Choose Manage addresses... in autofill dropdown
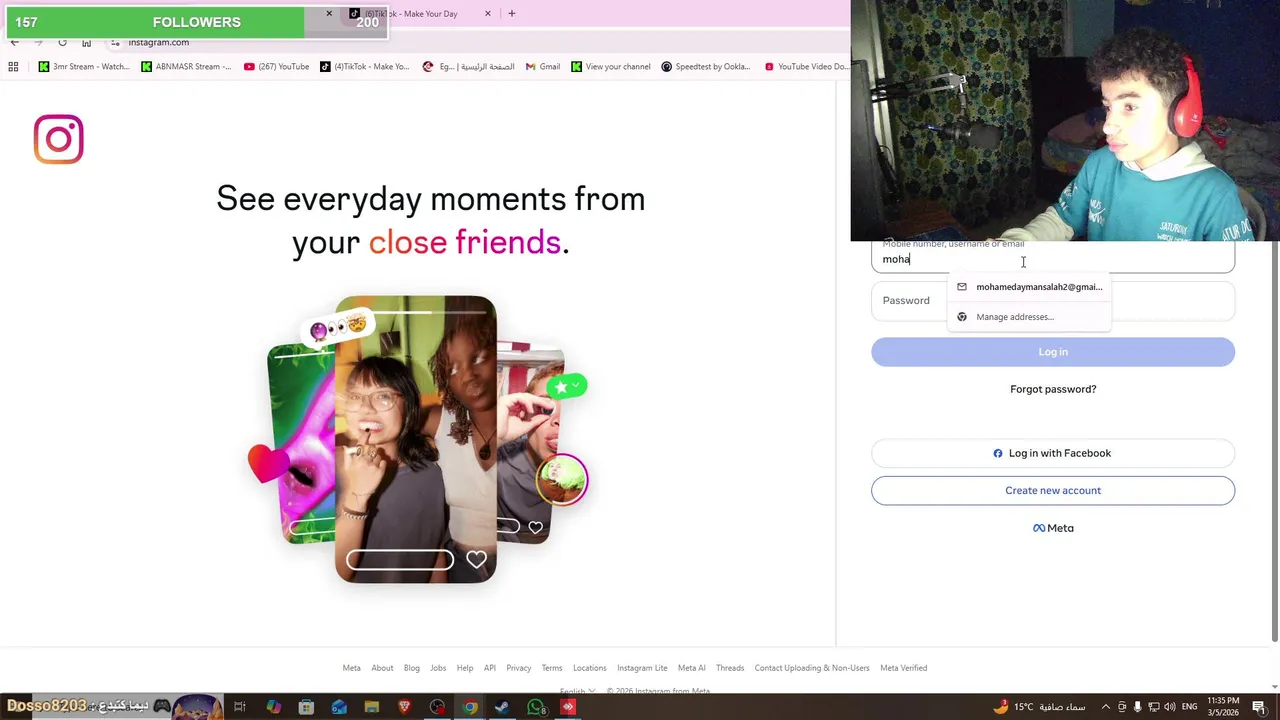The width and height of the screenshot is (1280, 720). click(x=1029, y=317)
